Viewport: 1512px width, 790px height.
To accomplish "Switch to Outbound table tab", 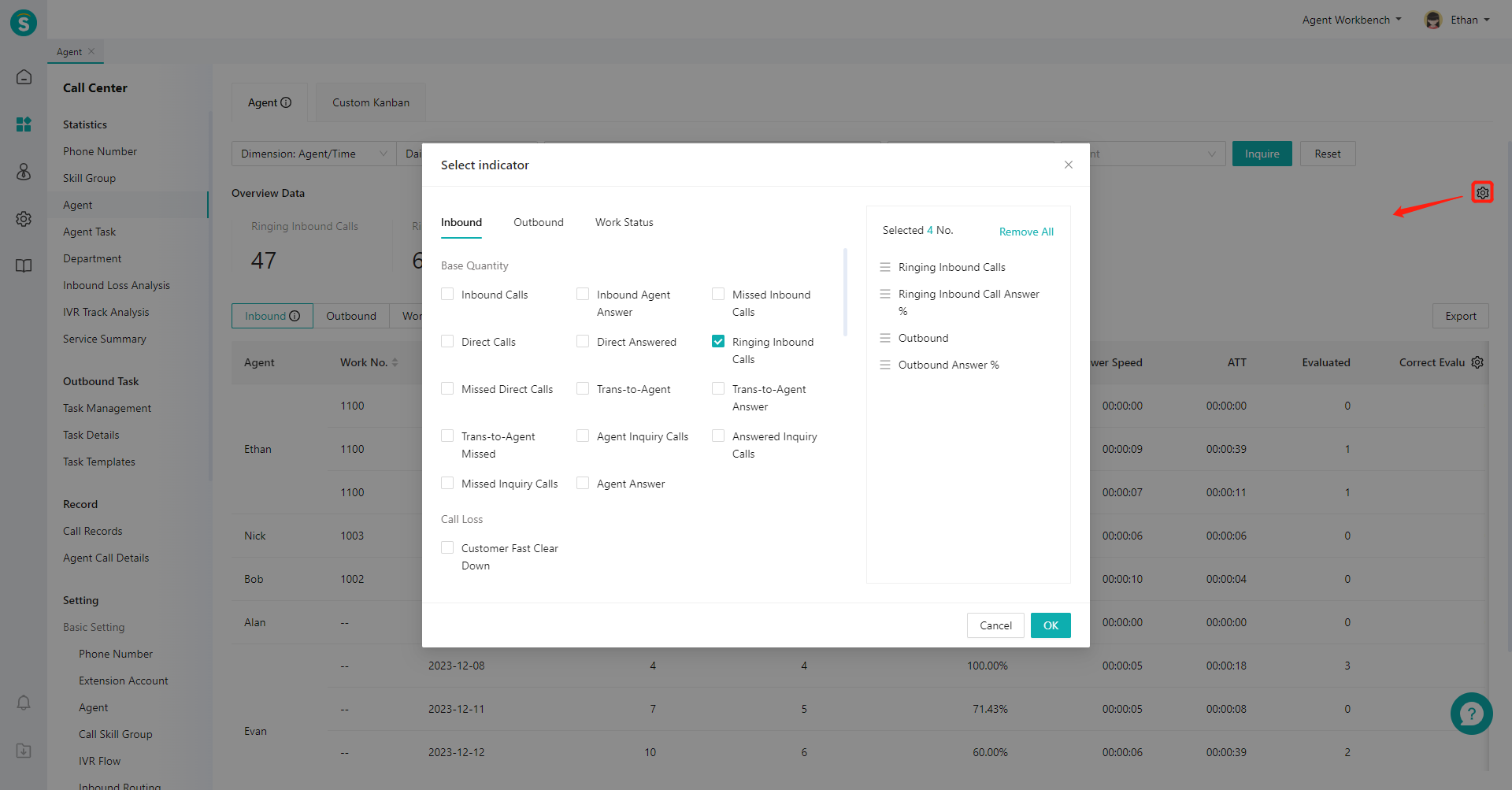I will tap(351, 316).
